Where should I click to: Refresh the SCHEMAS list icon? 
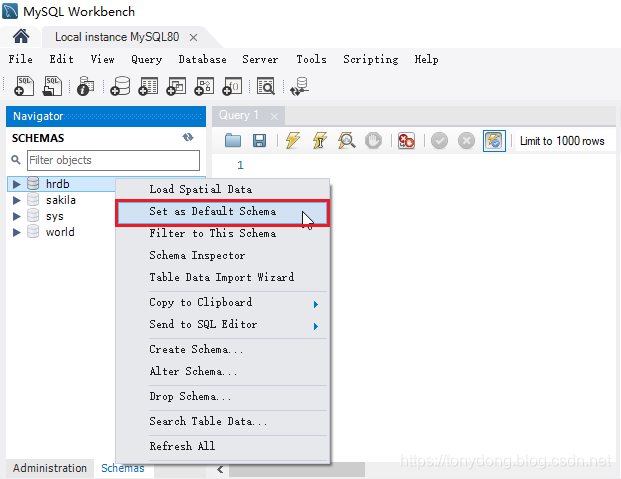coord(188,137)
